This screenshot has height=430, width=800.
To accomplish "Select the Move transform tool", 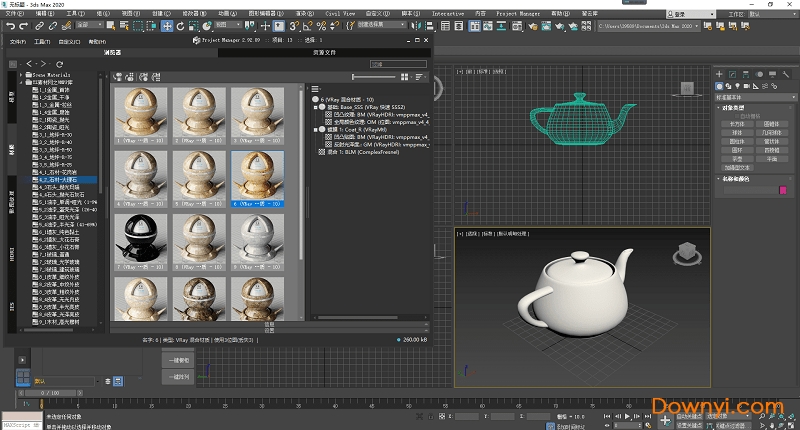I will coord(167,25).
